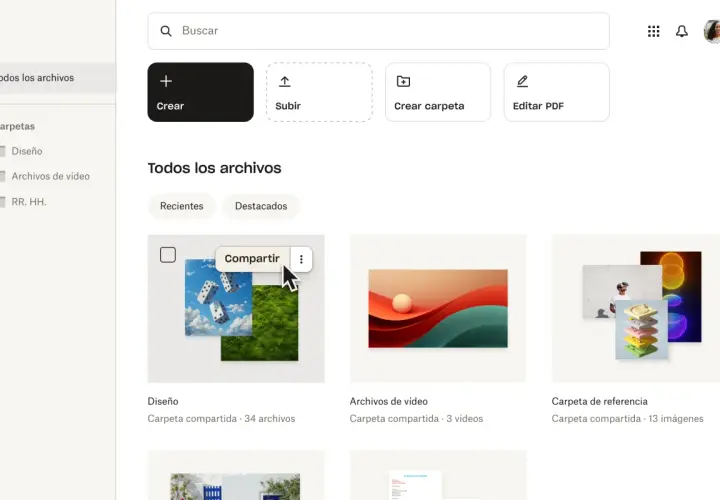Click the Subir button
Viewport: 720px width, 500px height.
coord(319,92)
